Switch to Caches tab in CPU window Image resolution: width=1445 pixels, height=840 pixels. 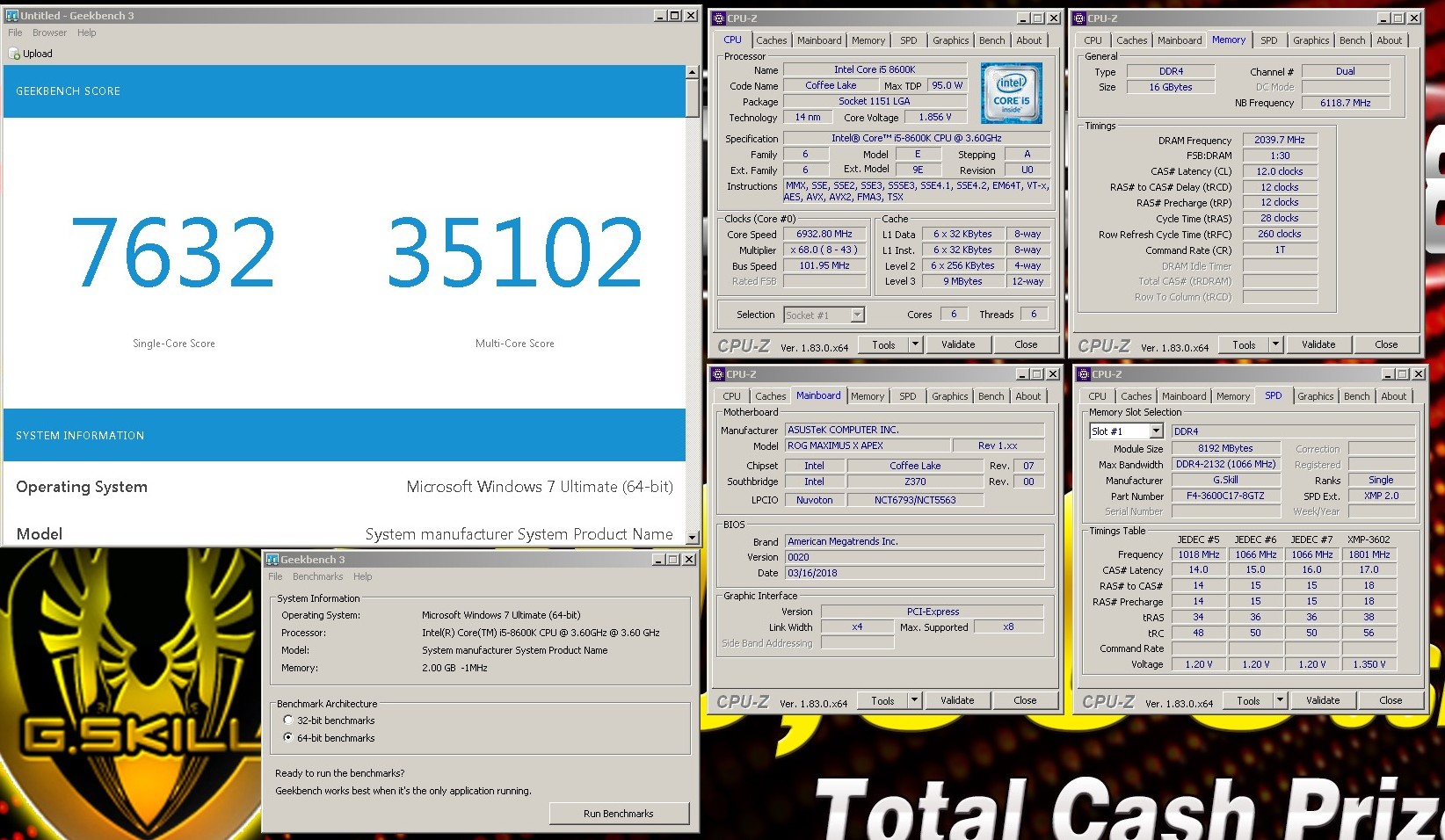(x=771, y=40)
